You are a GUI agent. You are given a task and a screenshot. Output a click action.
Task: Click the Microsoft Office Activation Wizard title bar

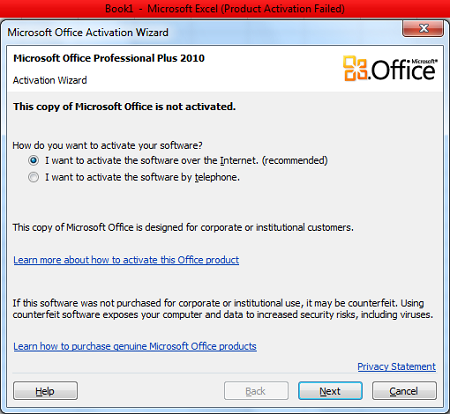pos(200,32)
